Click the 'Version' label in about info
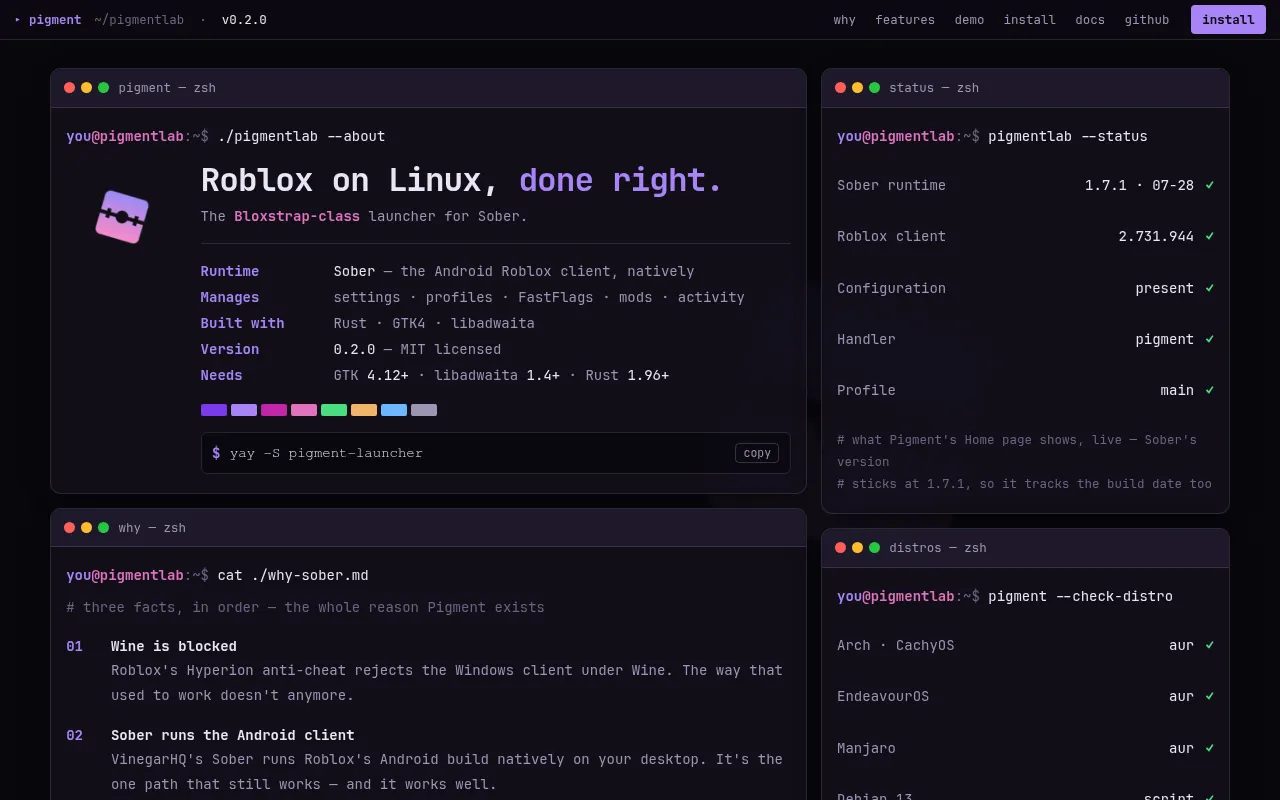 (x=230, y=350)
